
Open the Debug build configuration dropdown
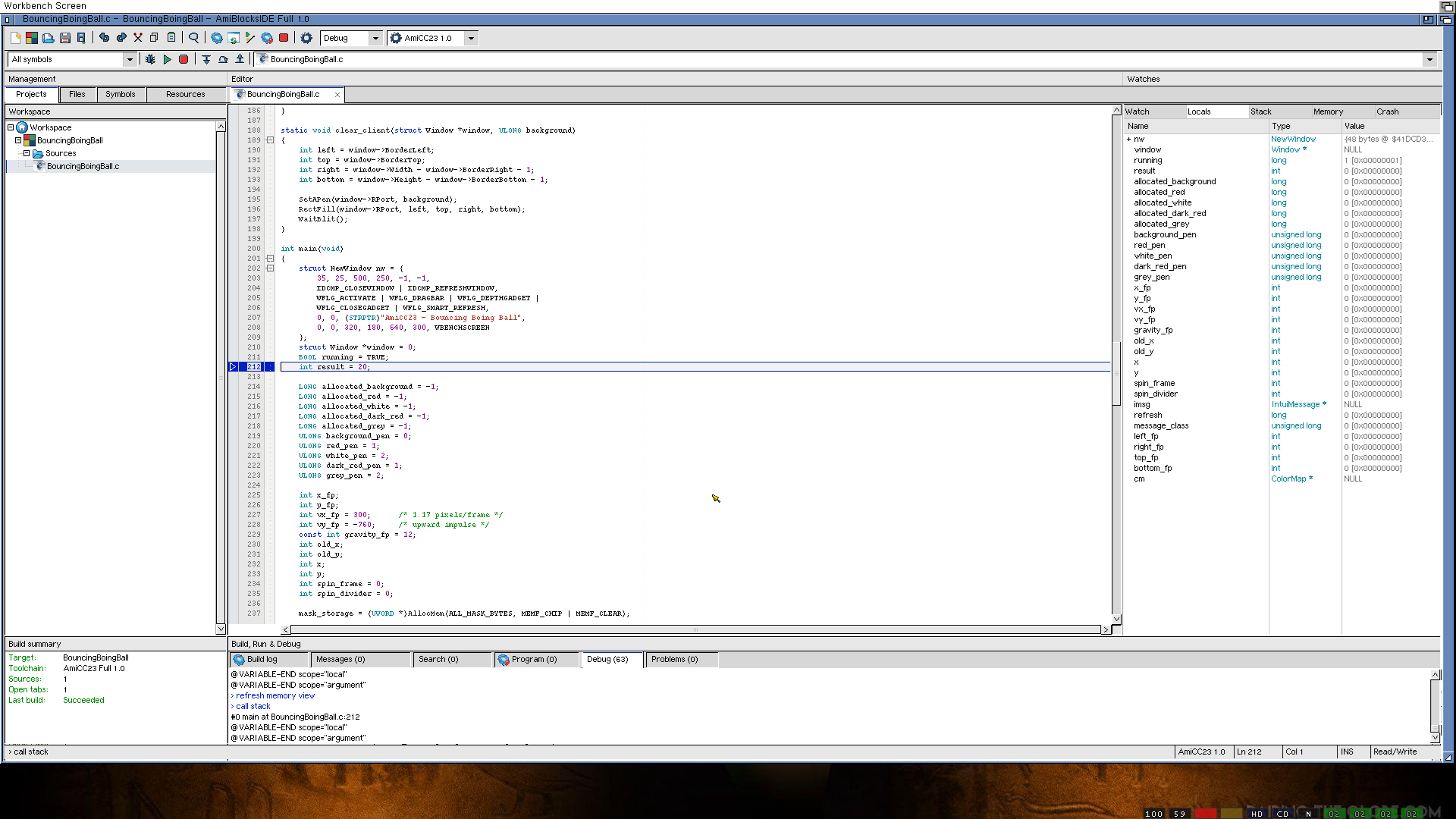(375, 38)
